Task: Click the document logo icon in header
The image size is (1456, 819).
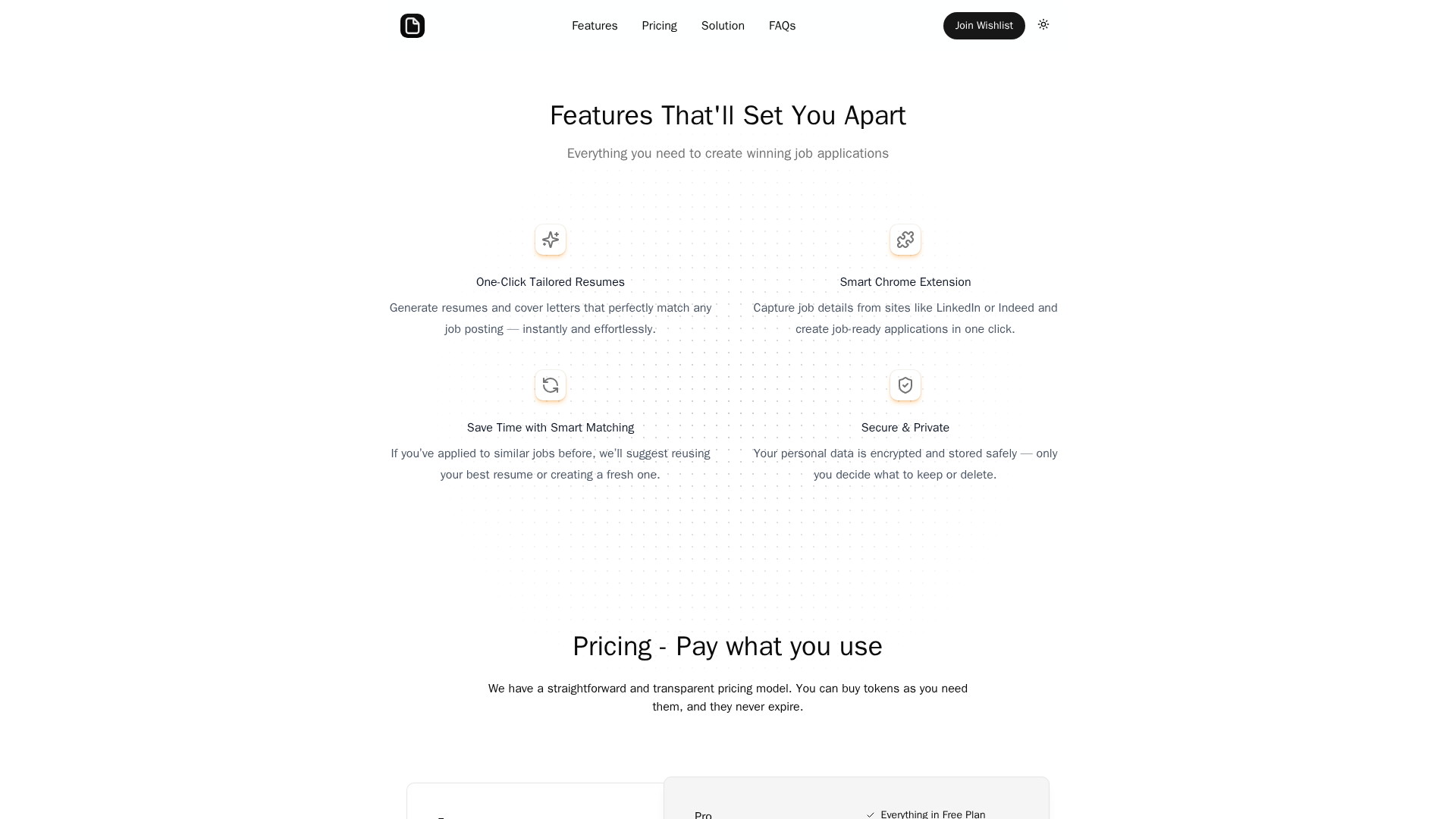Action: [413, 26]
